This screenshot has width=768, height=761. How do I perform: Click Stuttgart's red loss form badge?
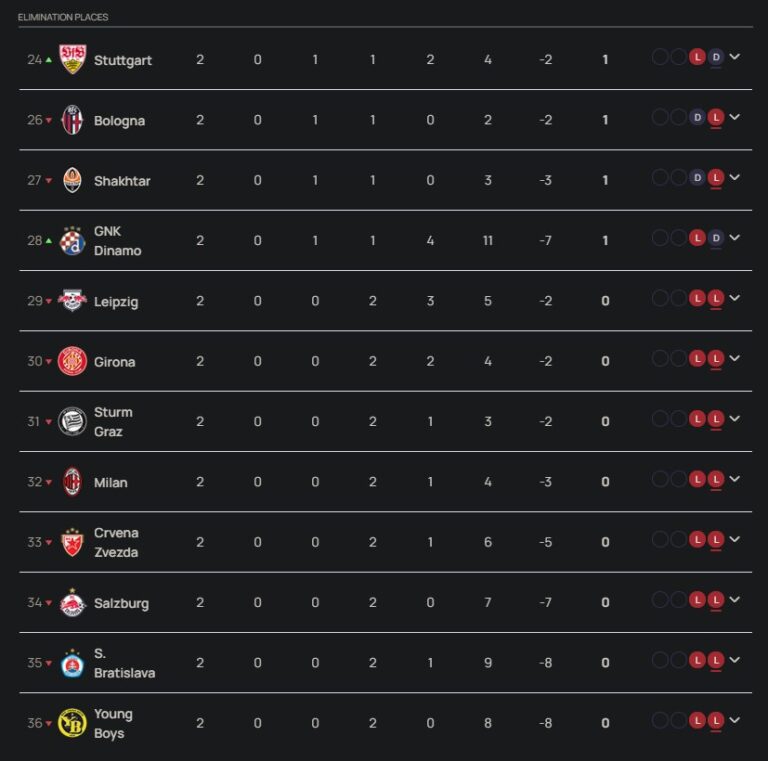[x=697, y=57]
